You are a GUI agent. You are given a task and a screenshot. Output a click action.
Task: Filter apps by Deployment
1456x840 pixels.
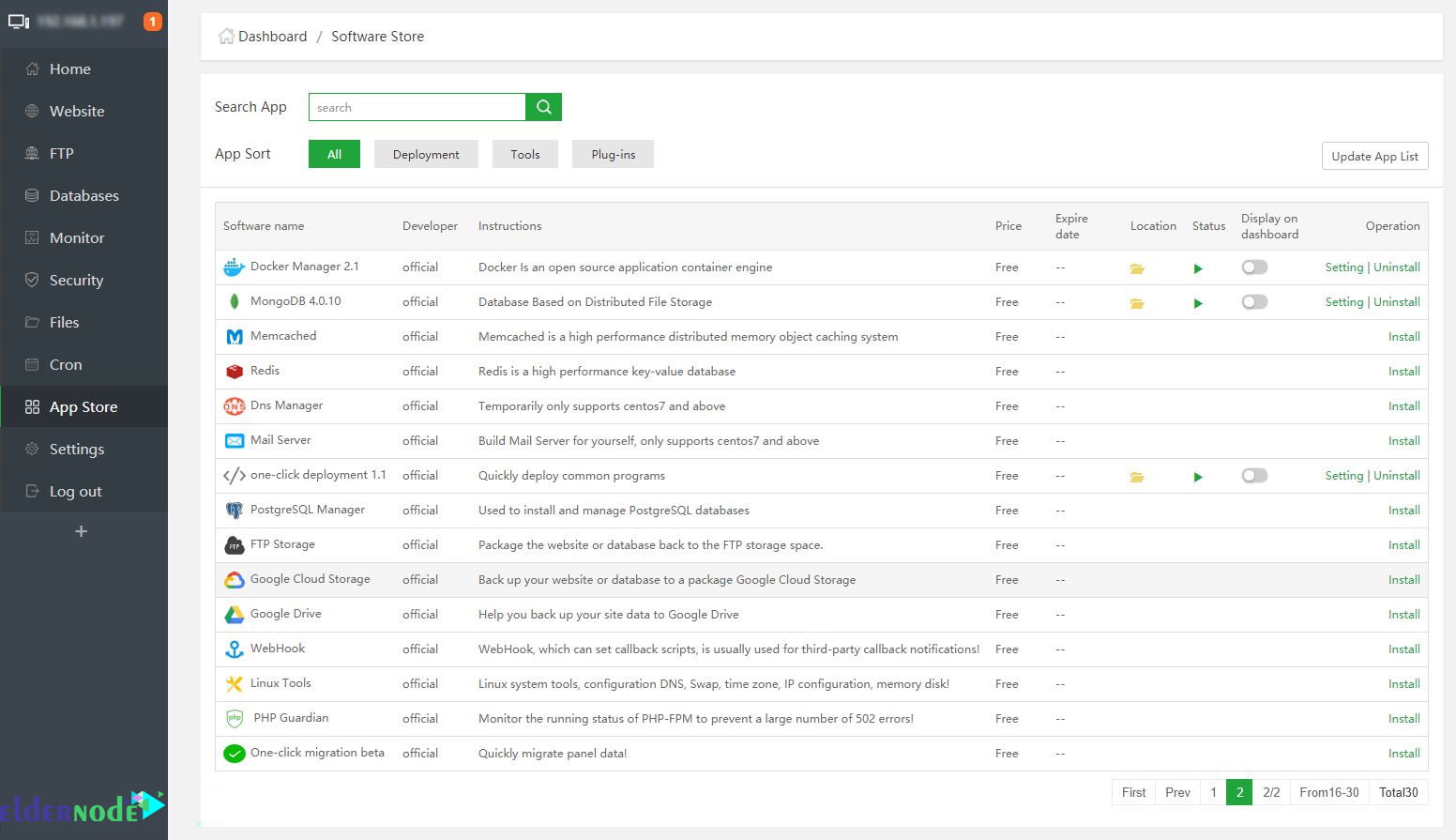click(426, 154)
